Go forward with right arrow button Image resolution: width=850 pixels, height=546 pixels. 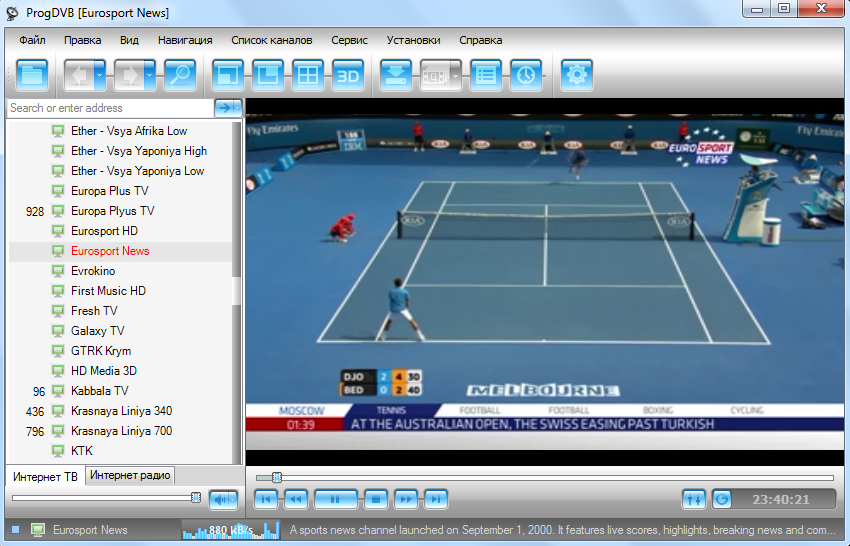tap(129, 75)
